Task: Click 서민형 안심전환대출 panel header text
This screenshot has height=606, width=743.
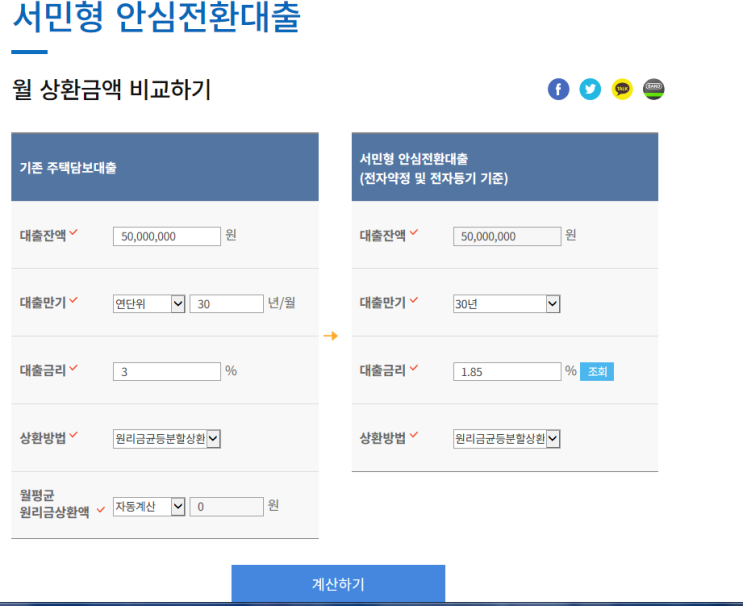Action: [x=434, y=168]
